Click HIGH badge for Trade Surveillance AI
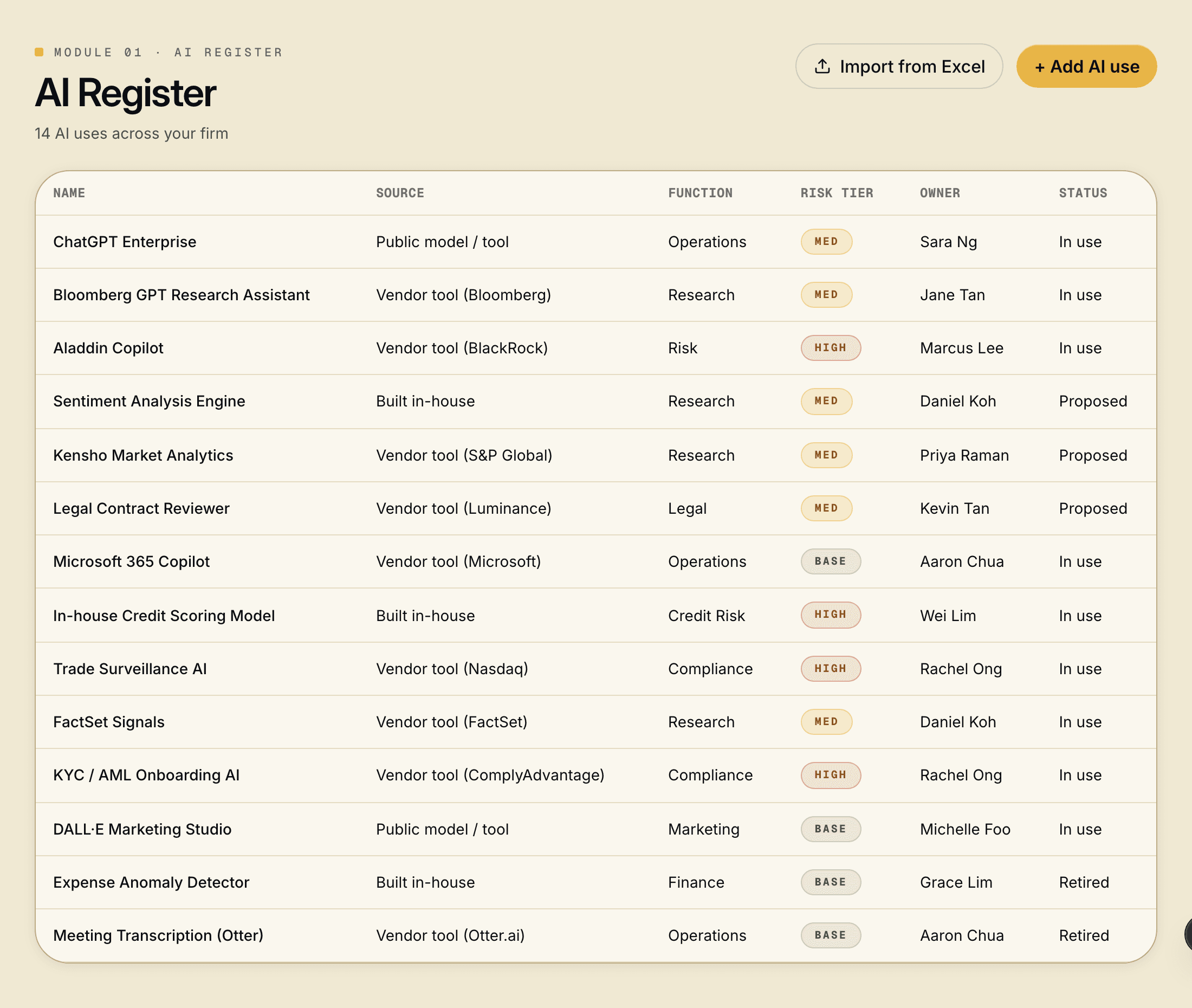1192x1008 pixels. 831,669
